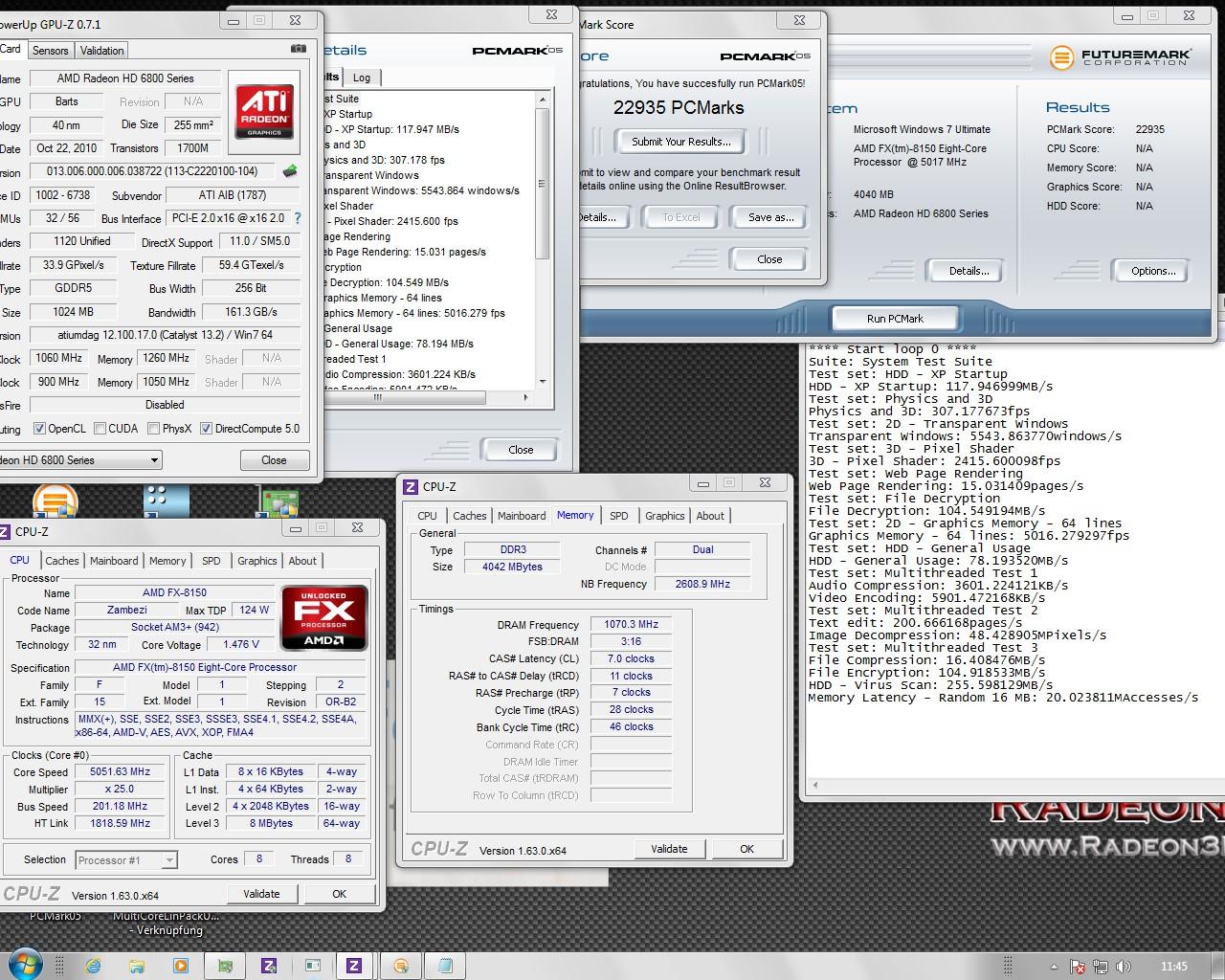Click the Futuremark logo in PCMark window
Image resolution: width=1225 pixels, height=980 pixels.
tap(1121, 57)
